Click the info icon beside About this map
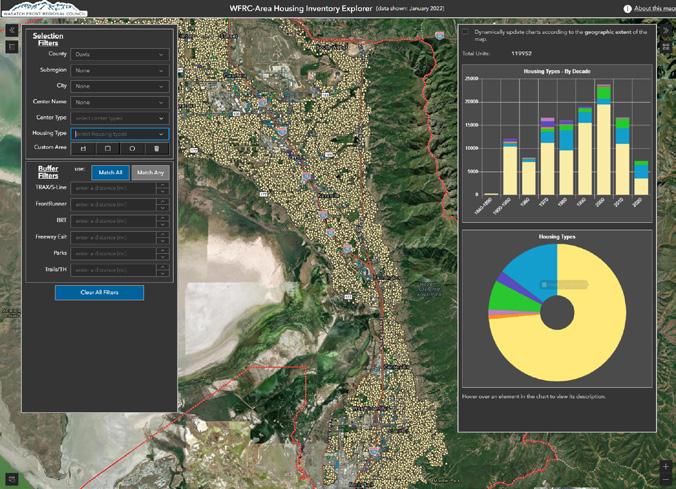This screenshot has width=676, height=489. tap(627, 9)
